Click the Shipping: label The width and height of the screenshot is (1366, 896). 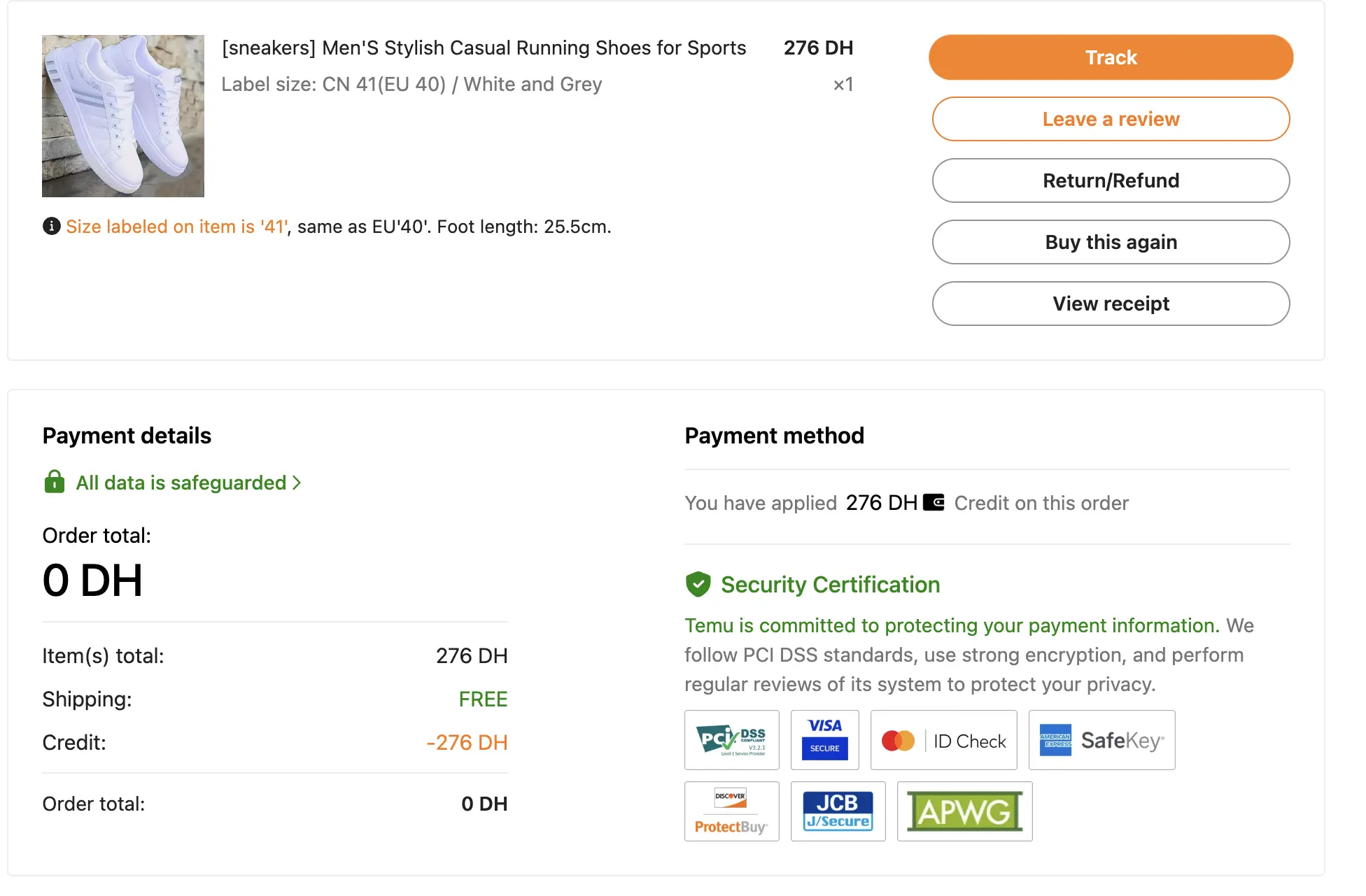87,699
